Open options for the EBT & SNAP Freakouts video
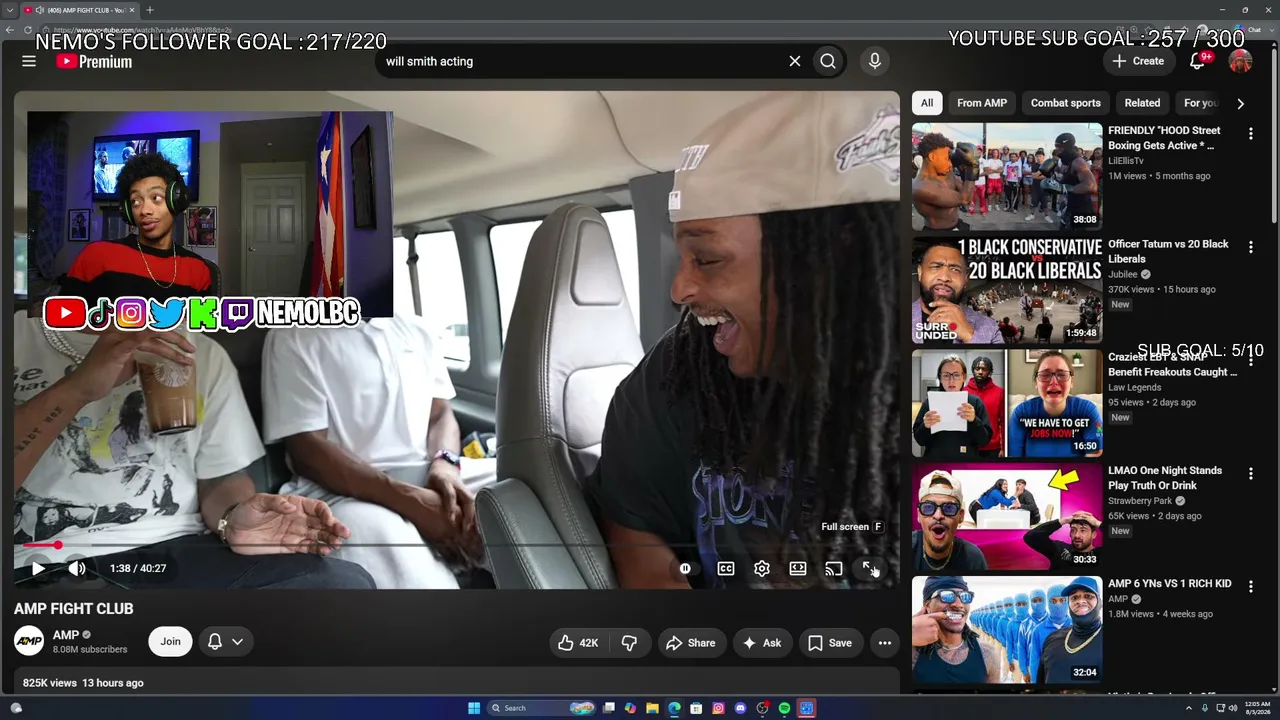1280x720 pixels. (x=1250, y=360)
